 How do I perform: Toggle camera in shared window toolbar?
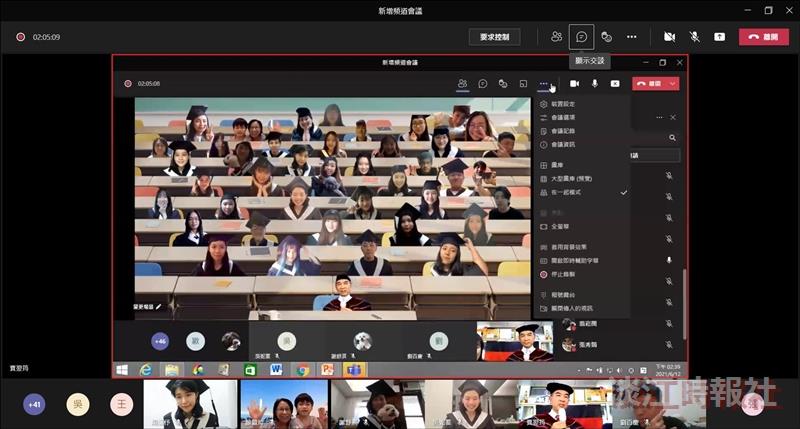(x=574, y=83)
